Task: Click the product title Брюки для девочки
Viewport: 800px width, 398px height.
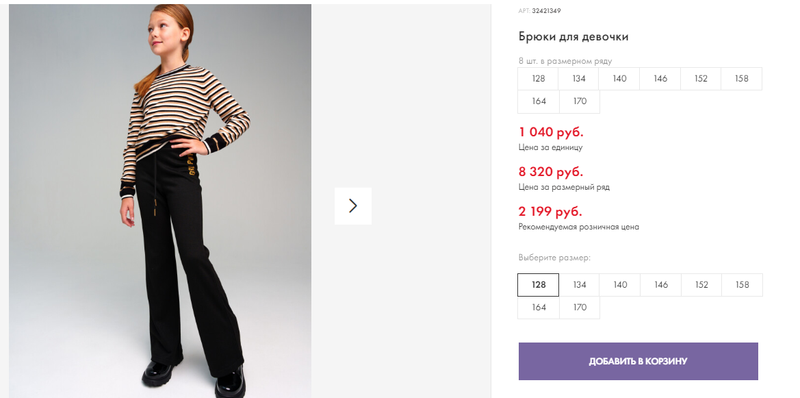Action: (x=573, y=37)
